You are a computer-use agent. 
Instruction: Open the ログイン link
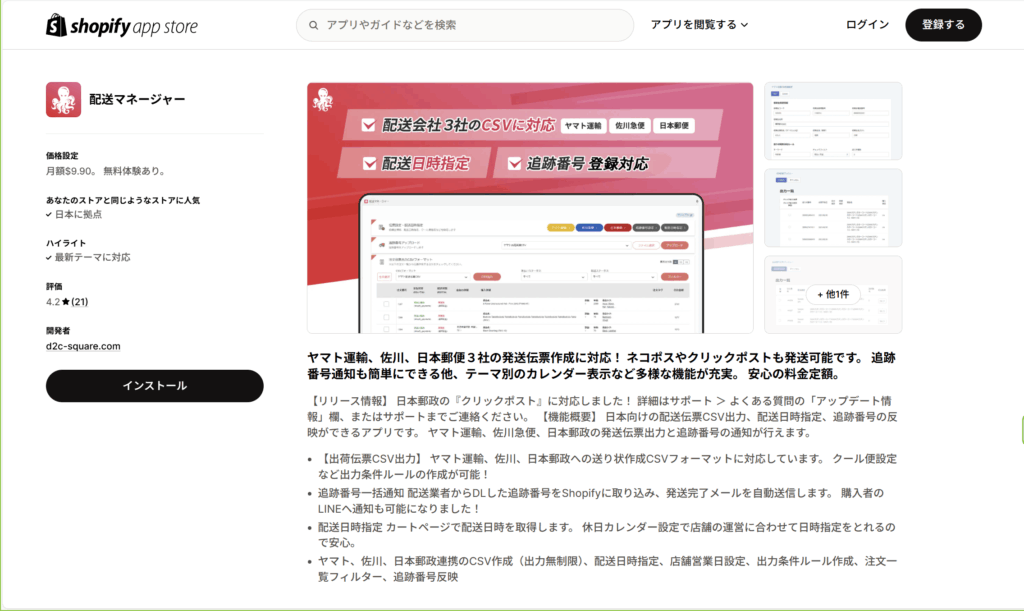867,25
